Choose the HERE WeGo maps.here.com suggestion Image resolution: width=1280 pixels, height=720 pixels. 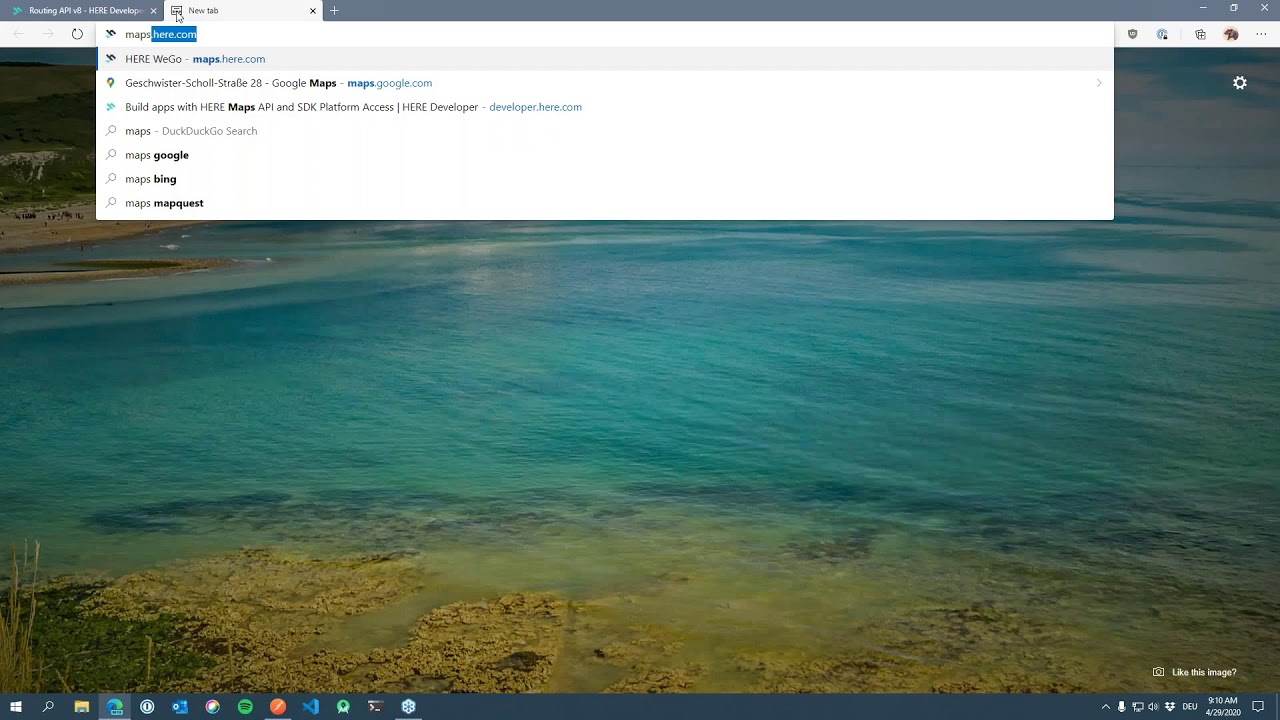point(604,59)
